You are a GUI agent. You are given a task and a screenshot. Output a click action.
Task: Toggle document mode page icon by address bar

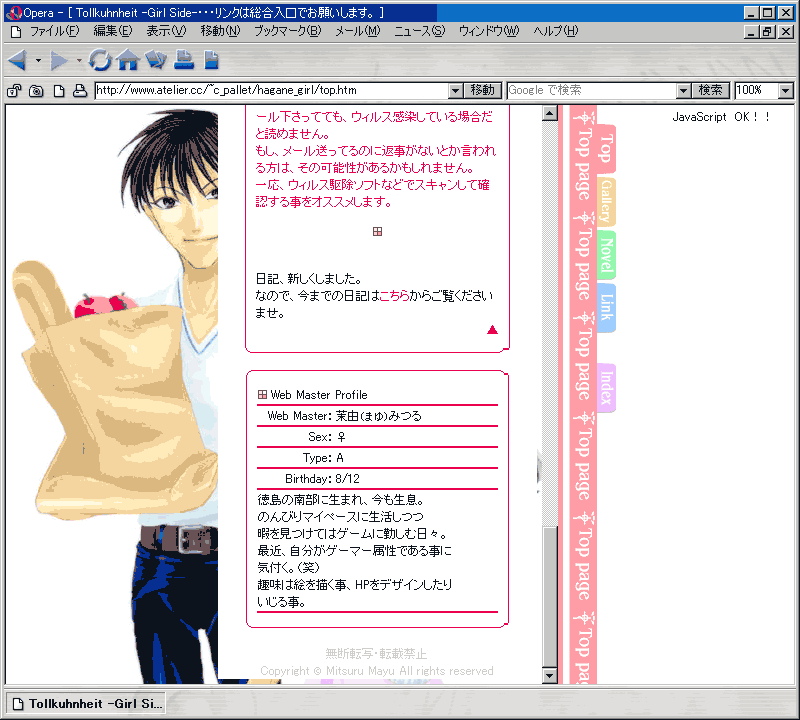pos(59,91)
